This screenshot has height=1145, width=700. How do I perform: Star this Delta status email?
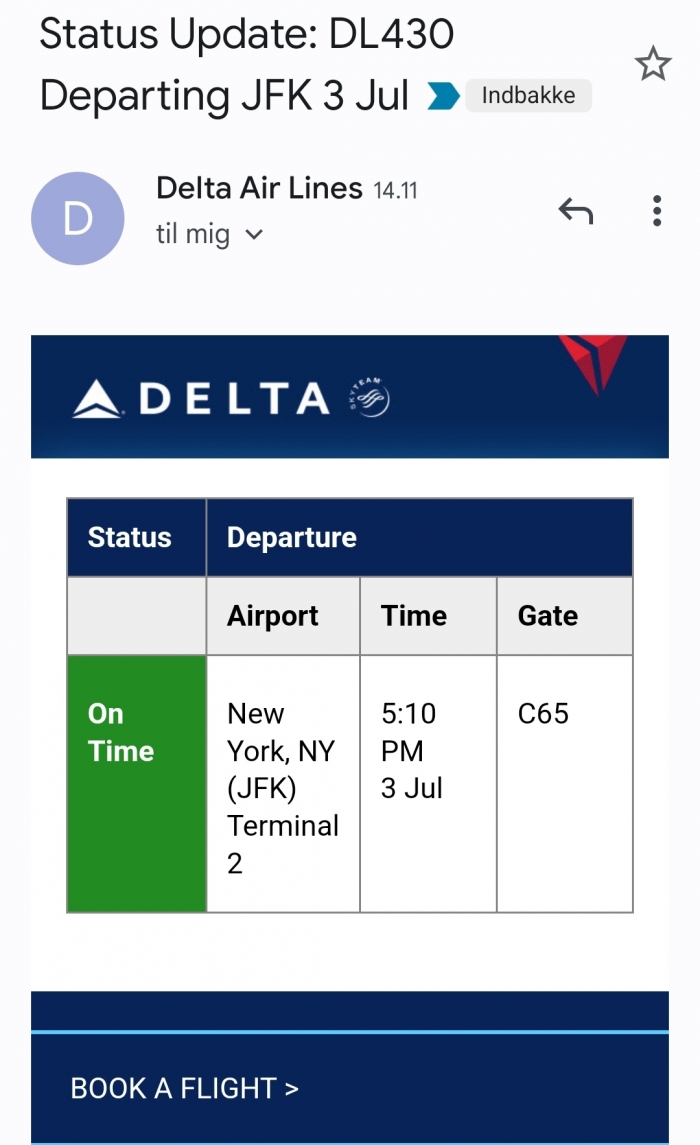click(653, 64)
